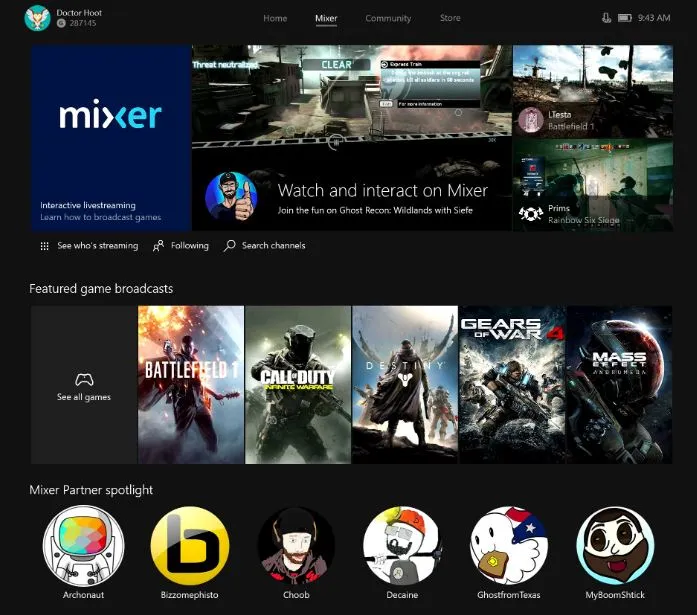697x615 pixels.
Task: Open the Store tab
Action: (450, 18)
